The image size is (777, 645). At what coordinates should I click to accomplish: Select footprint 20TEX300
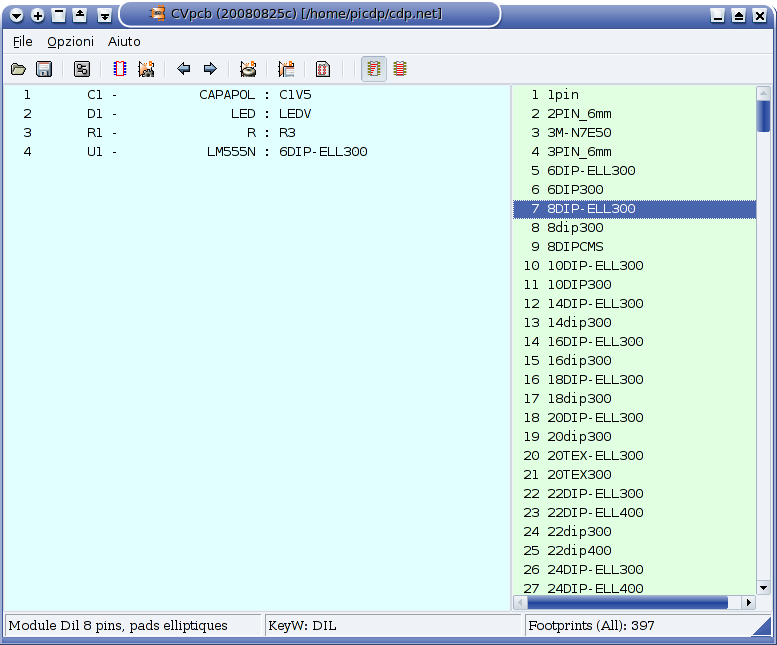634,475
